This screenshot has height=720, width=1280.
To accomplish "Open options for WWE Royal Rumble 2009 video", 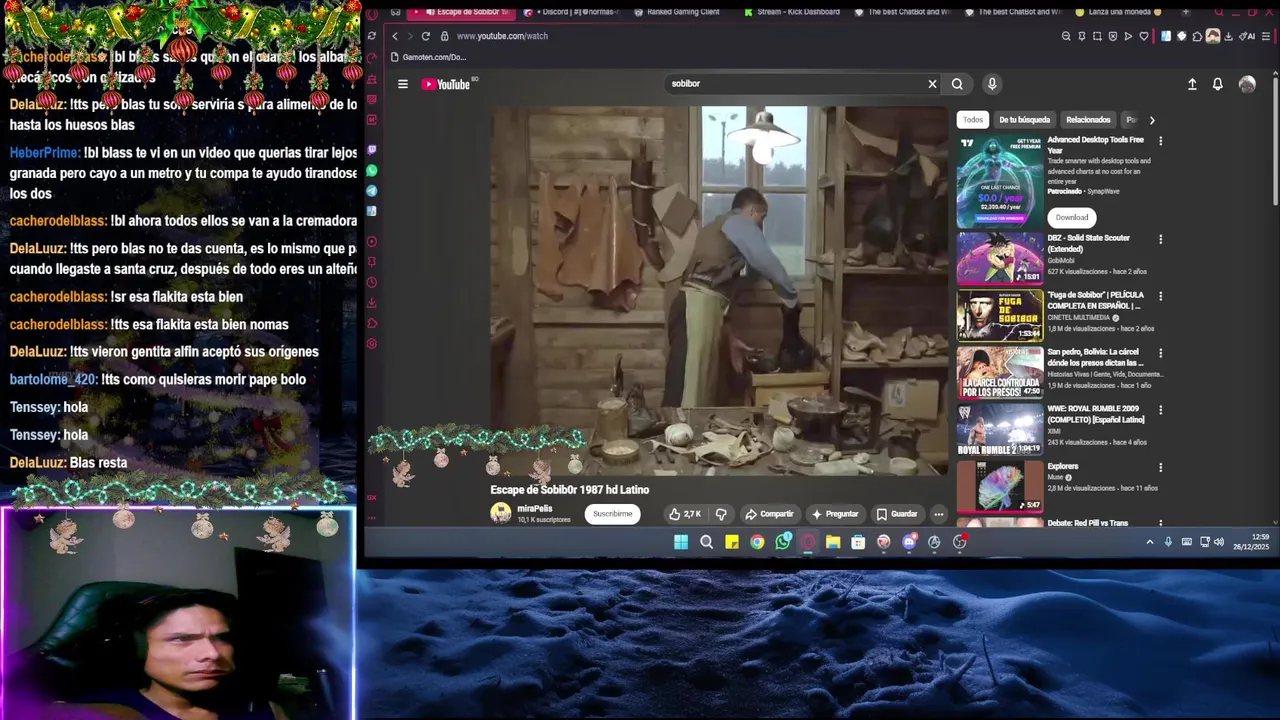I will tap(1160, 410).
